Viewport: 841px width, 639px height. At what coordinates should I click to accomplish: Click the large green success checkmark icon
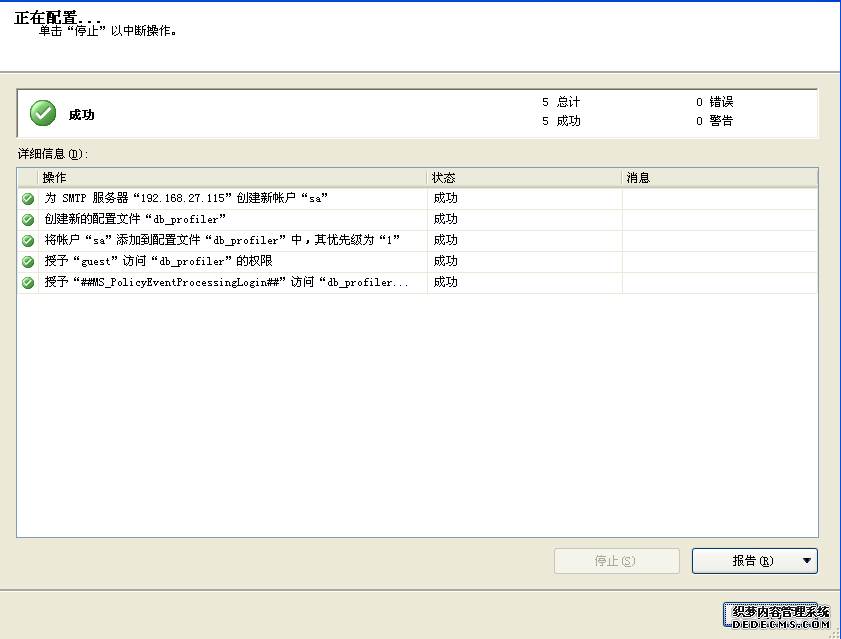click(43, 113)
